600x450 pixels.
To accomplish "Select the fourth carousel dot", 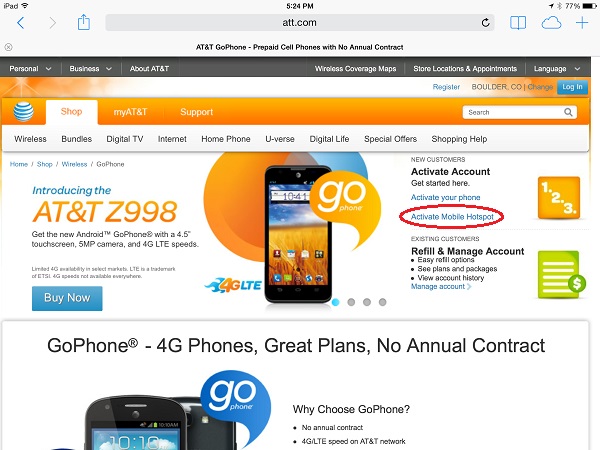I will coord(382,302).
